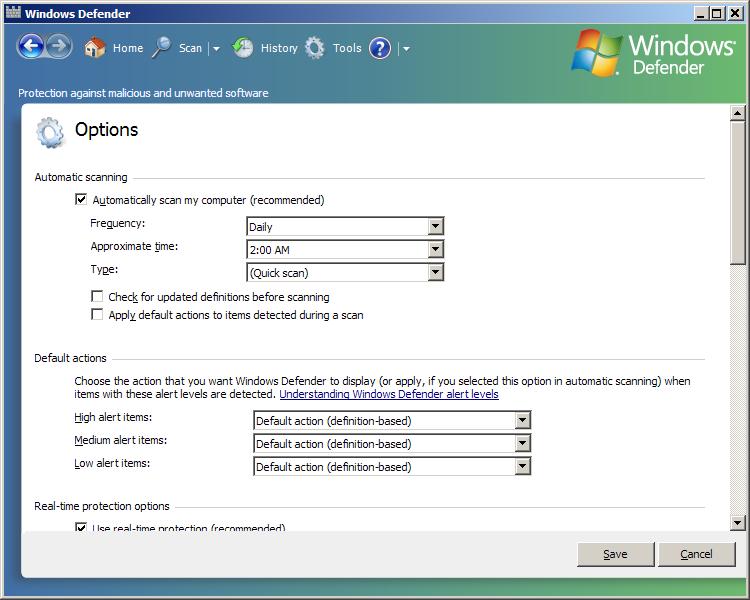Click the History clock icon
The width and height of the screenshot is (750, 600).
243,48
